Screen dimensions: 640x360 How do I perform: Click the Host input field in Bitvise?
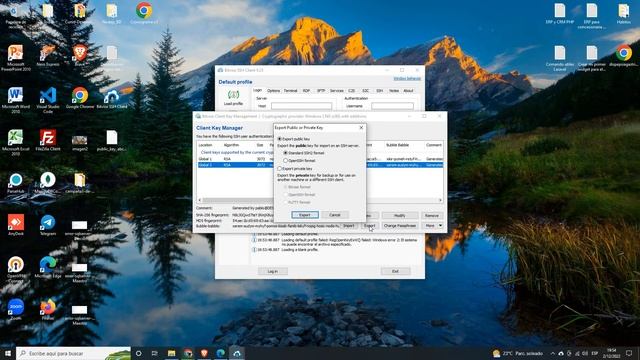coord(302,106)
